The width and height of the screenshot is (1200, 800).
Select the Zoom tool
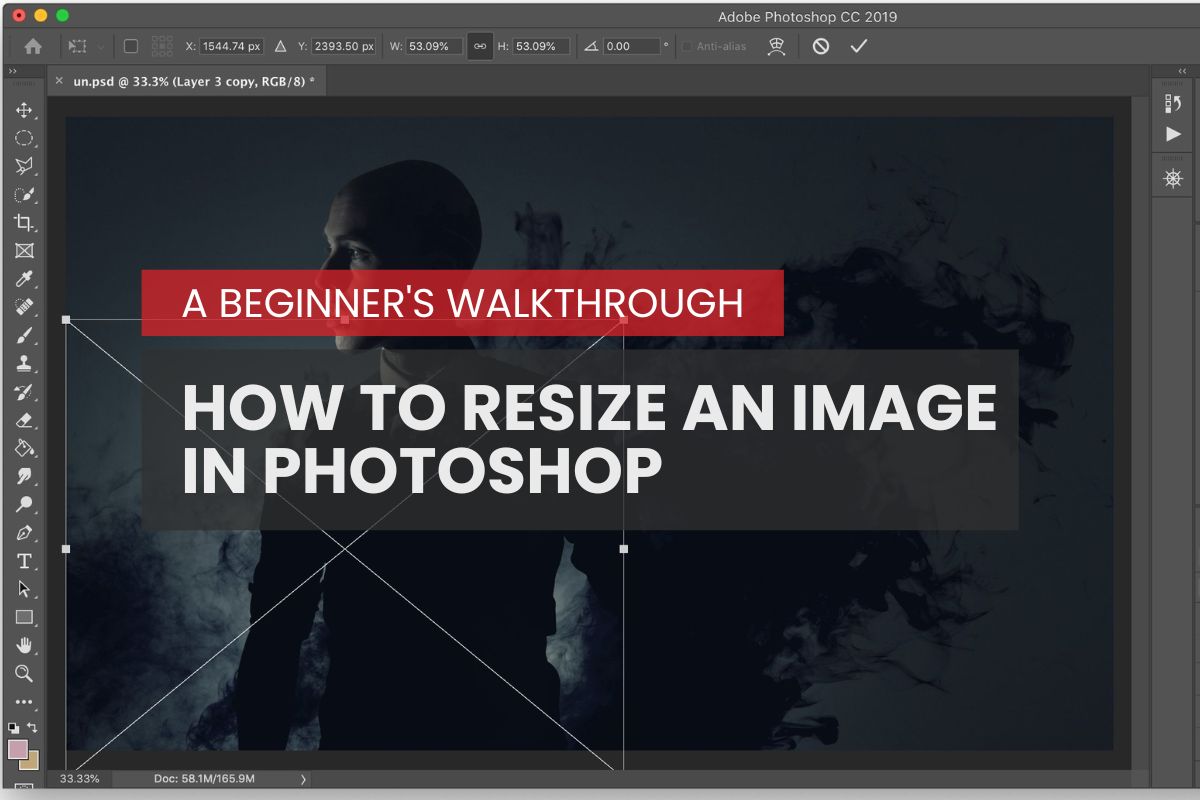click(24, 673)
